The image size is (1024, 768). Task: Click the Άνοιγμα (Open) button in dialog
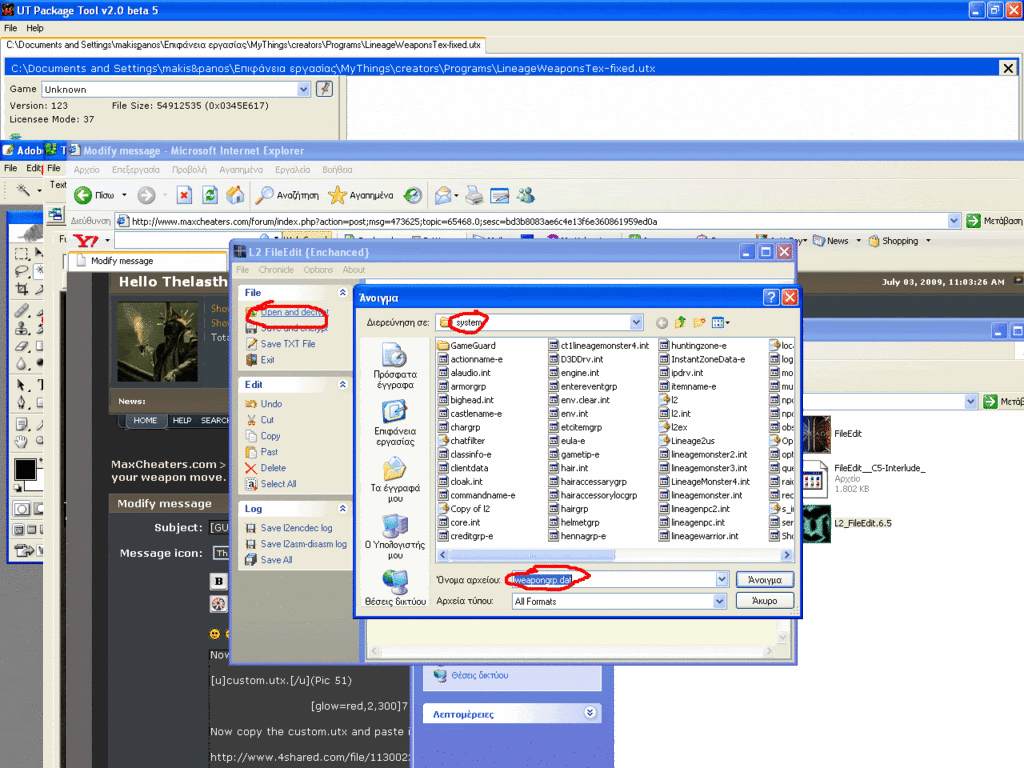click(x=765, y=579)
